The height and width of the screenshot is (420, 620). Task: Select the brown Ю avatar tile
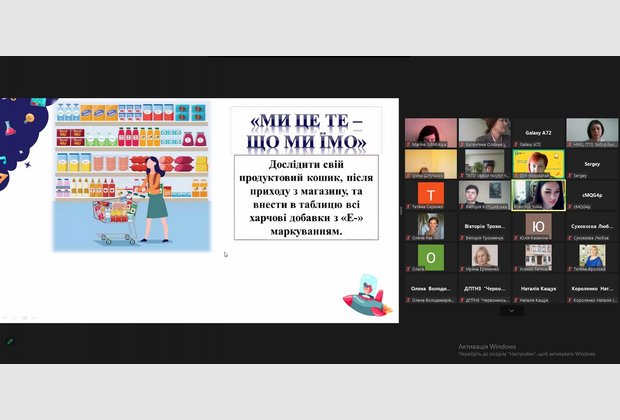pyautogui.click(x=538, y=226)
